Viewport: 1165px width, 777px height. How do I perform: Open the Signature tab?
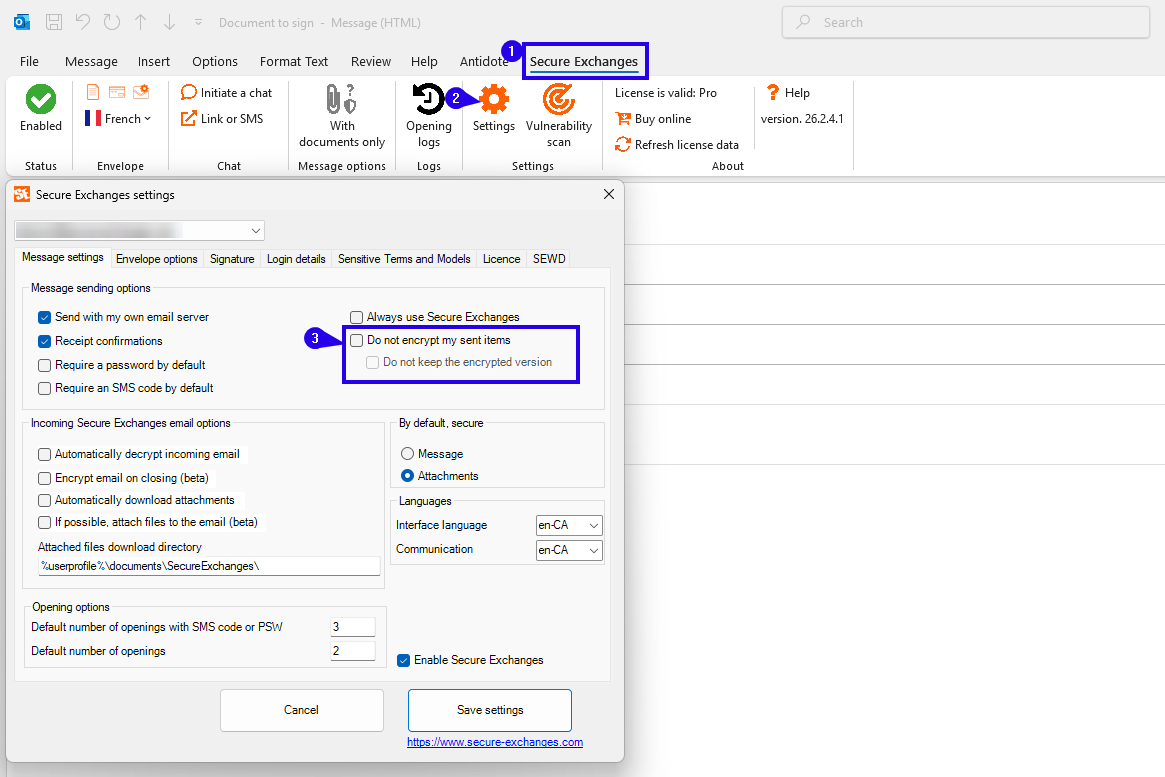(232, 259)
